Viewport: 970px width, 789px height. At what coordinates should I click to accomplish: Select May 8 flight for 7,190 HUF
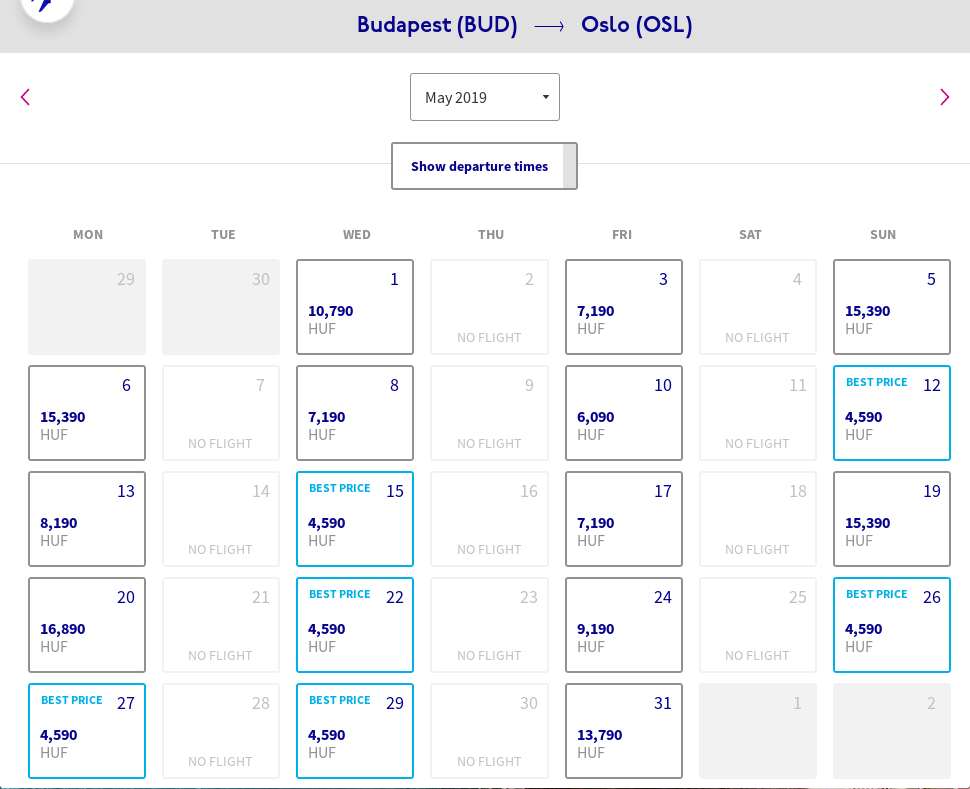pyautogui.click(x=355, y=413)
